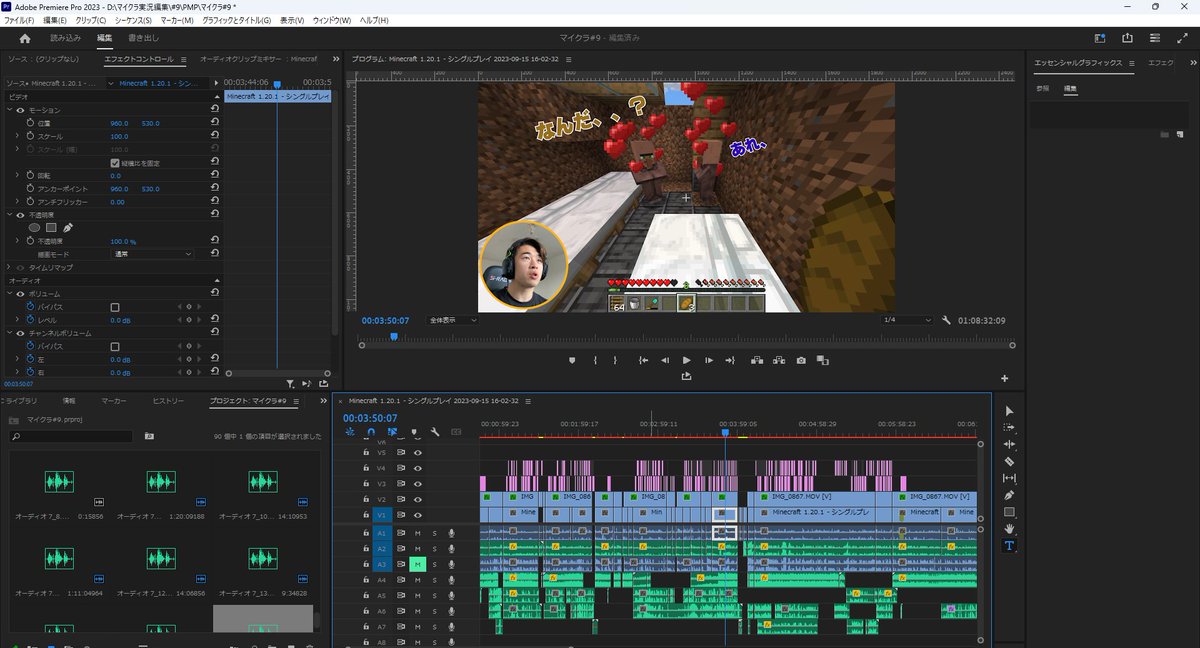
Task: Toggle 縦横比を固定 checkbox
Action: (115, 162)
